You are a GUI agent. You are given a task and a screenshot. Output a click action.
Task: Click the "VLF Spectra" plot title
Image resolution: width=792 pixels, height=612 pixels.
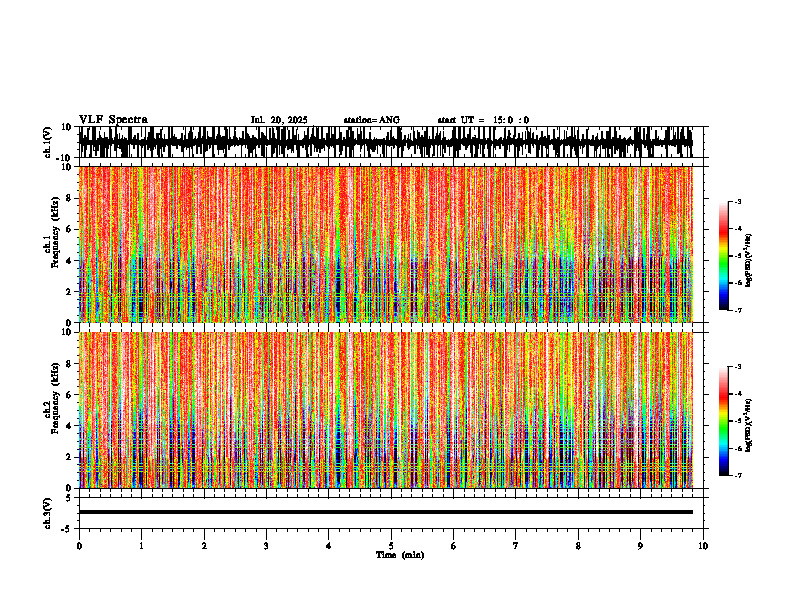[x=113, y=120]
